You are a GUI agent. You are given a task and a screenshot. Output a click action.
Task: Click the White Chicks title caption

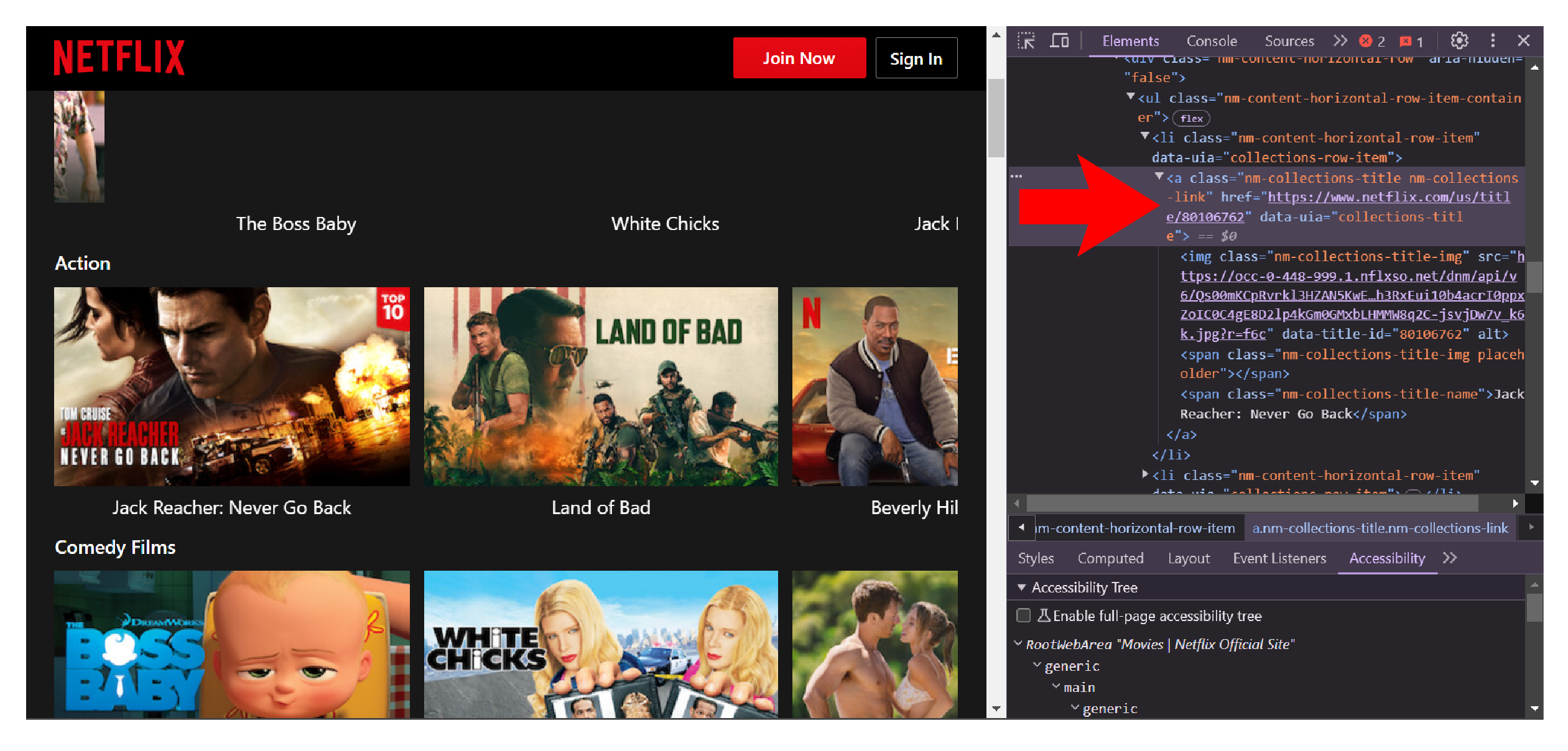pos(665,224)
